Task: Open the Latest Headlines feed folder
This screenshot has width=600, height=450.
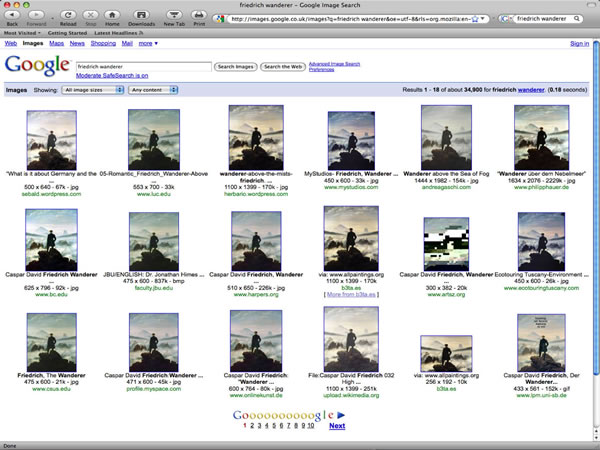Action: click(119, 33)
